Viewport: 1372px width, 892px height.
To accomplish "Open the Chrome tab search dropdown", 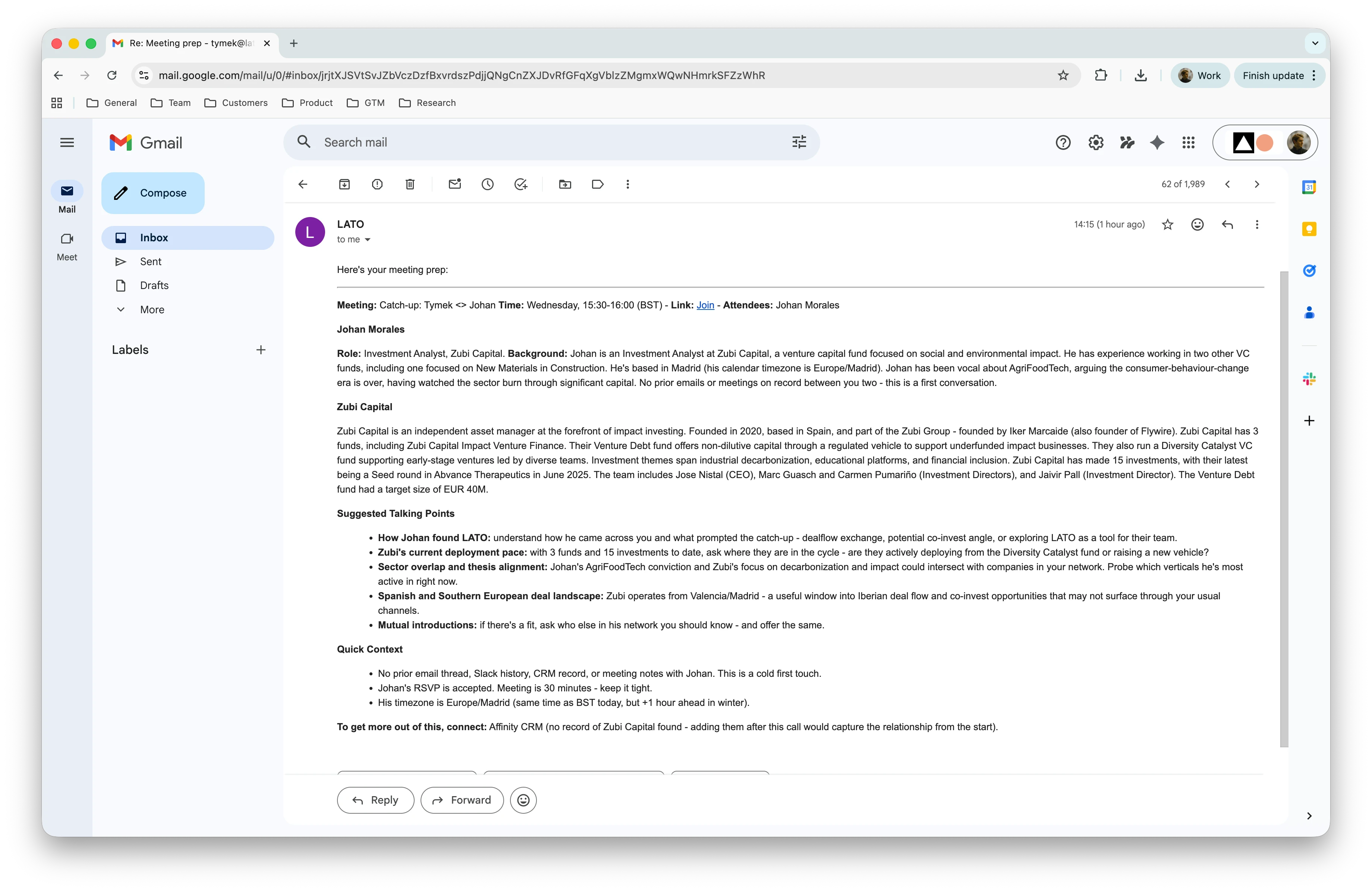I will click(x=1315, y=43).
